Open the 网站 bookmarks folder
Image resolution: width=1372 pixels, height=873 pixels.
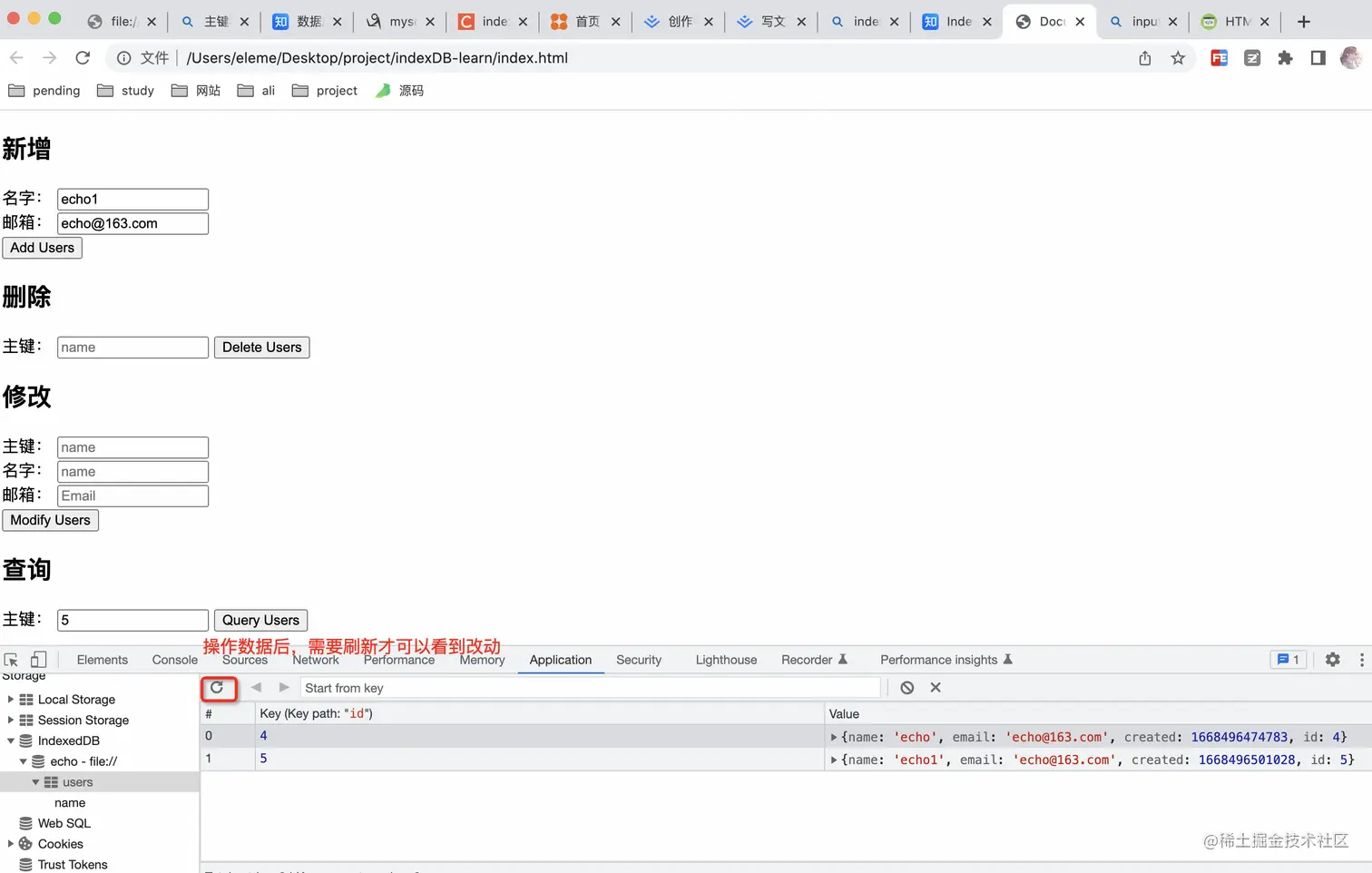click(x=196, y=91)
